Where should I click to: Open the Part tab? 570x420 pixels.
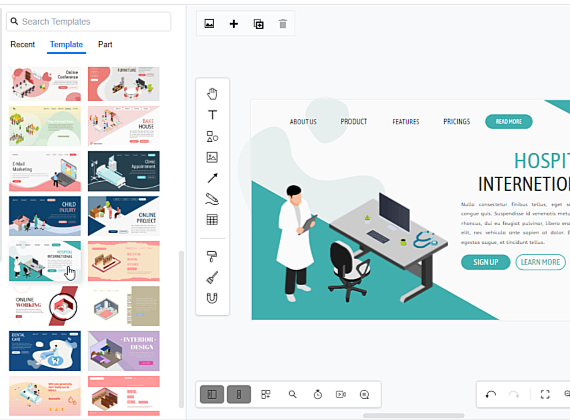(105, 44)
